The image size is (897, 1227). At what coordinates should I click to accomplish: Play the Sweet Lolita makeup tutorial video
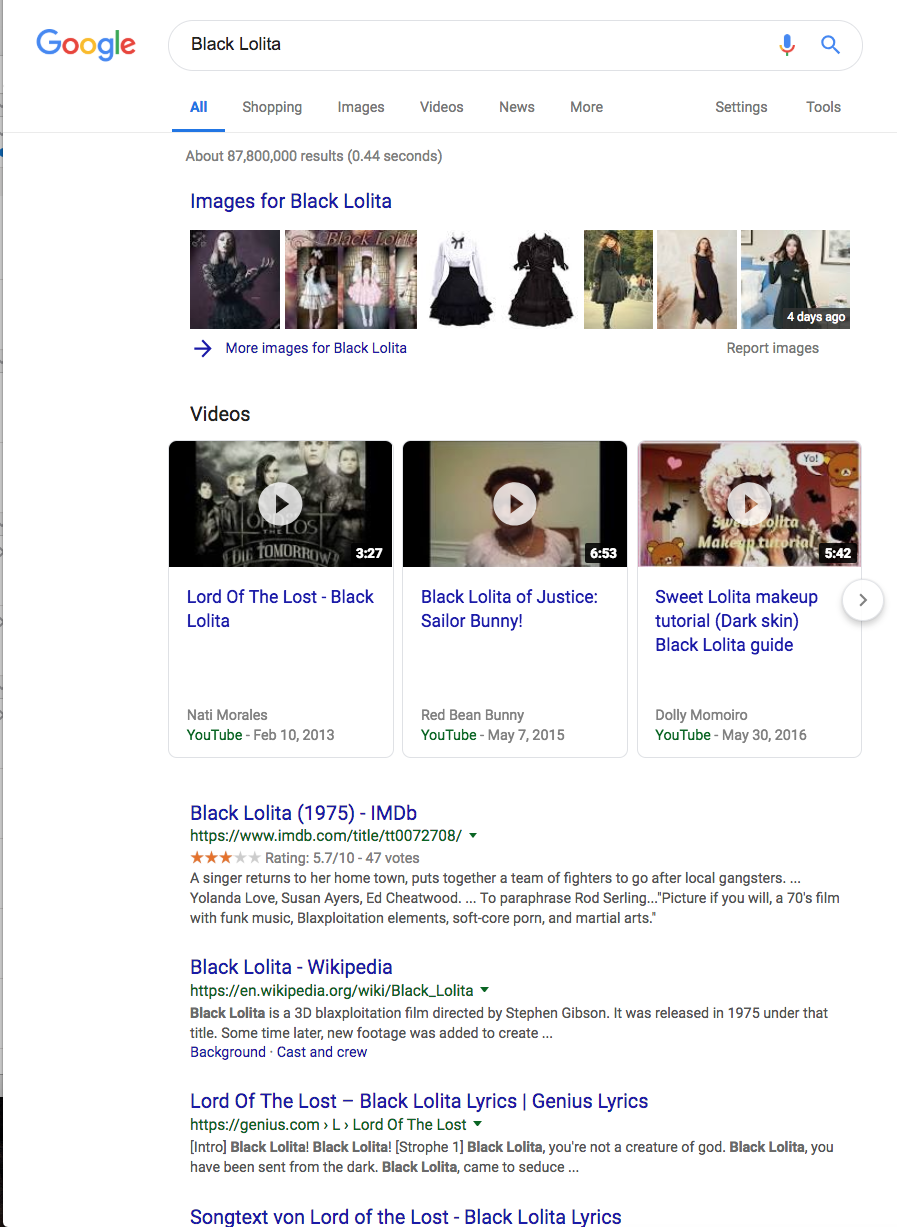749,503
